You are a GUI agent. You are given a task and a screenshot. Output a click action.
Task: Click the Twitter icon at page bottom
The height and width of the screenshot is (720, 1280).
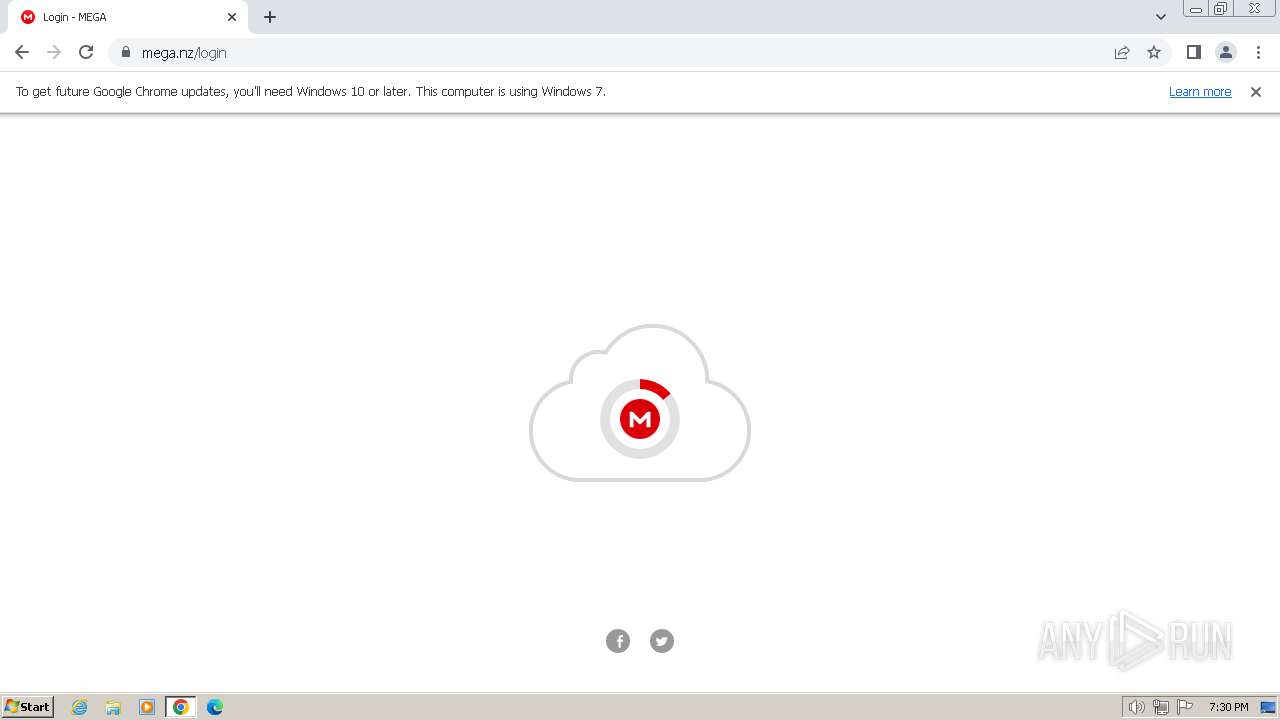(662, 641)
